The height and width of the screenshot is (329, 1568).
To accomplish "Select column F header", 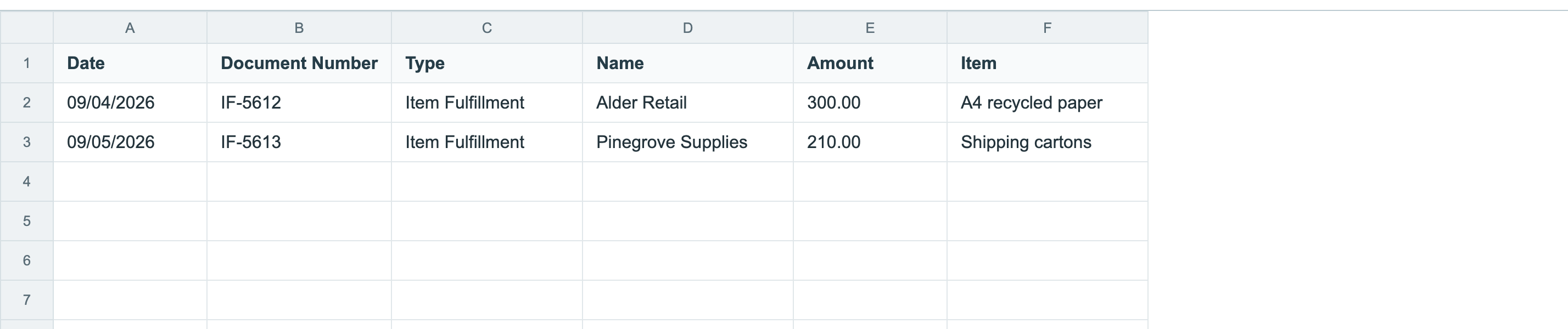I will pyautogui.click(x=1048, y=27).
